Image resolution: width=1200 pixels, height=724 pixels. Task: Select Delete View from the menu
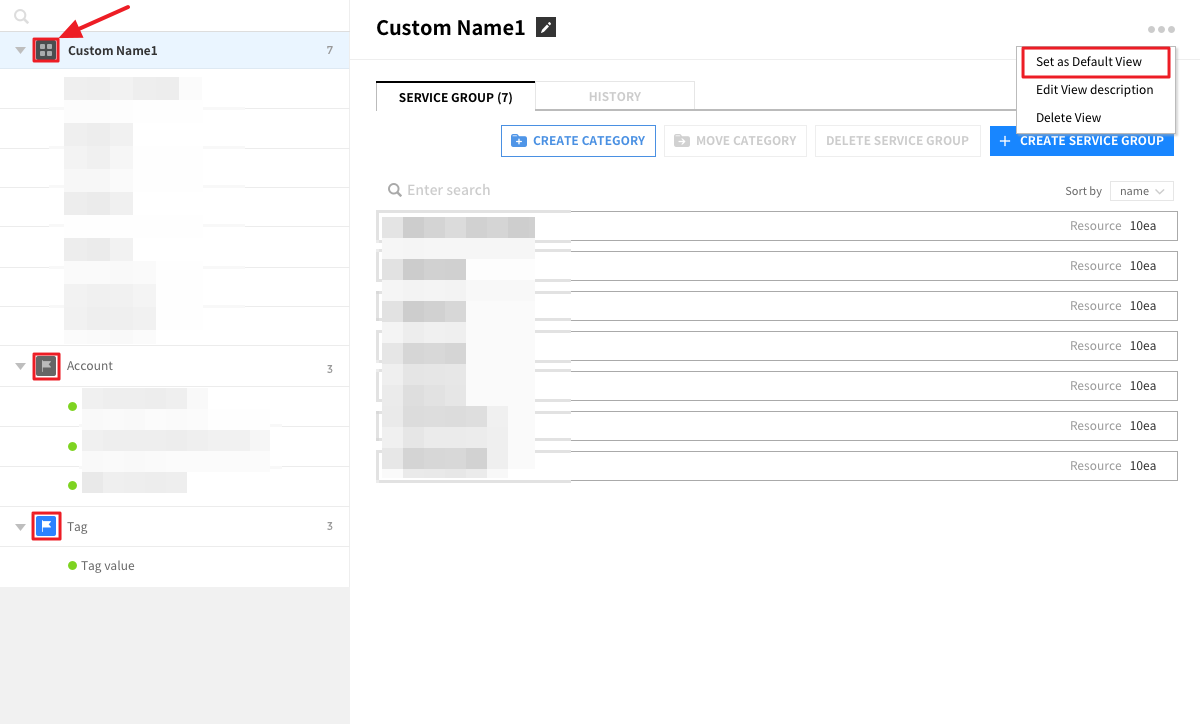click(x=1068, y=118)
